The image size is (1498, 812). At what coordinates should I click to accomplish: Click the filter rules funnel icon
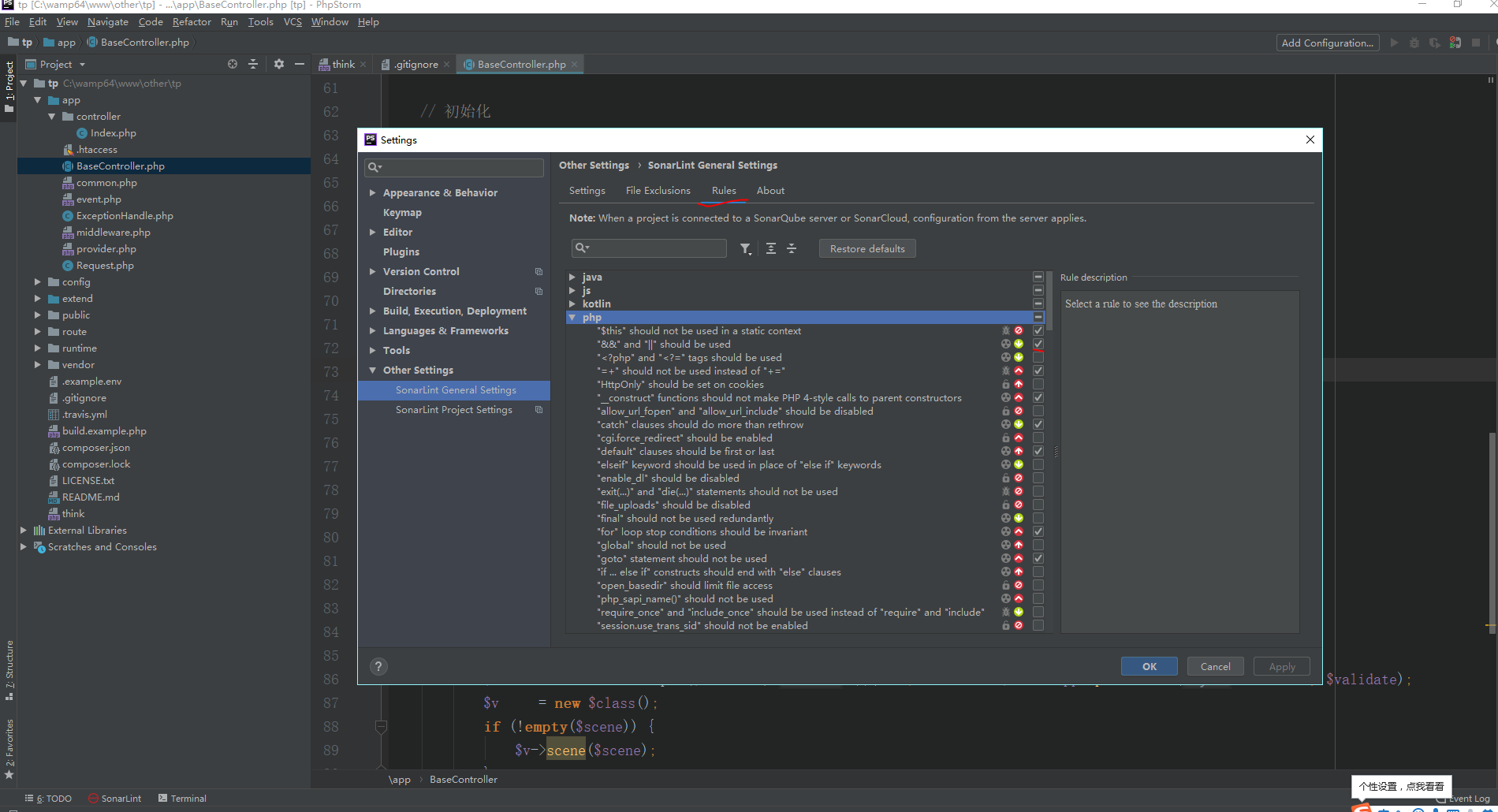[745, 249]
